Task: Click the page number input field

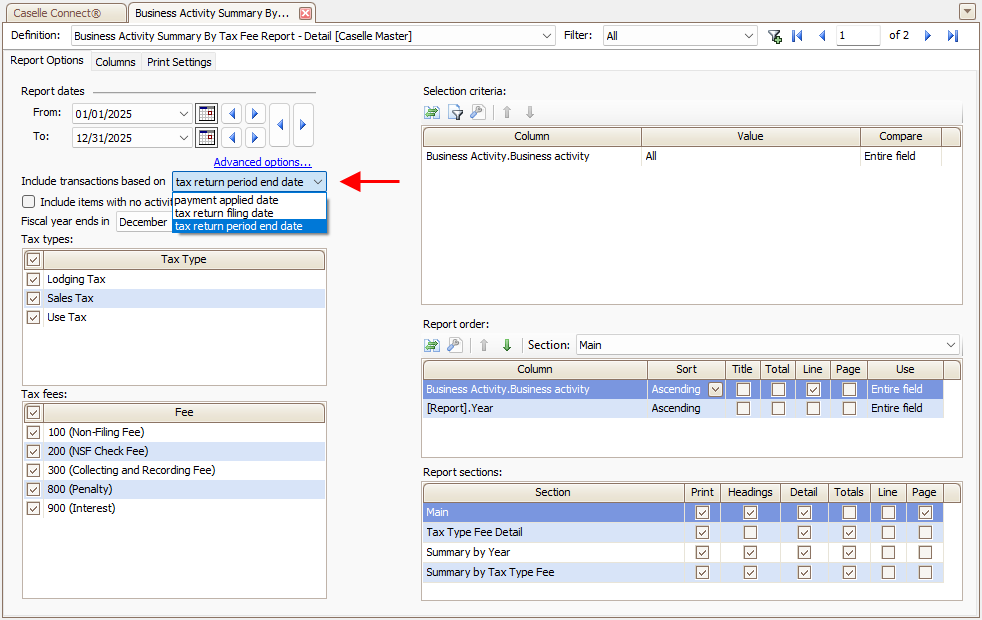Action: [858, 36]
